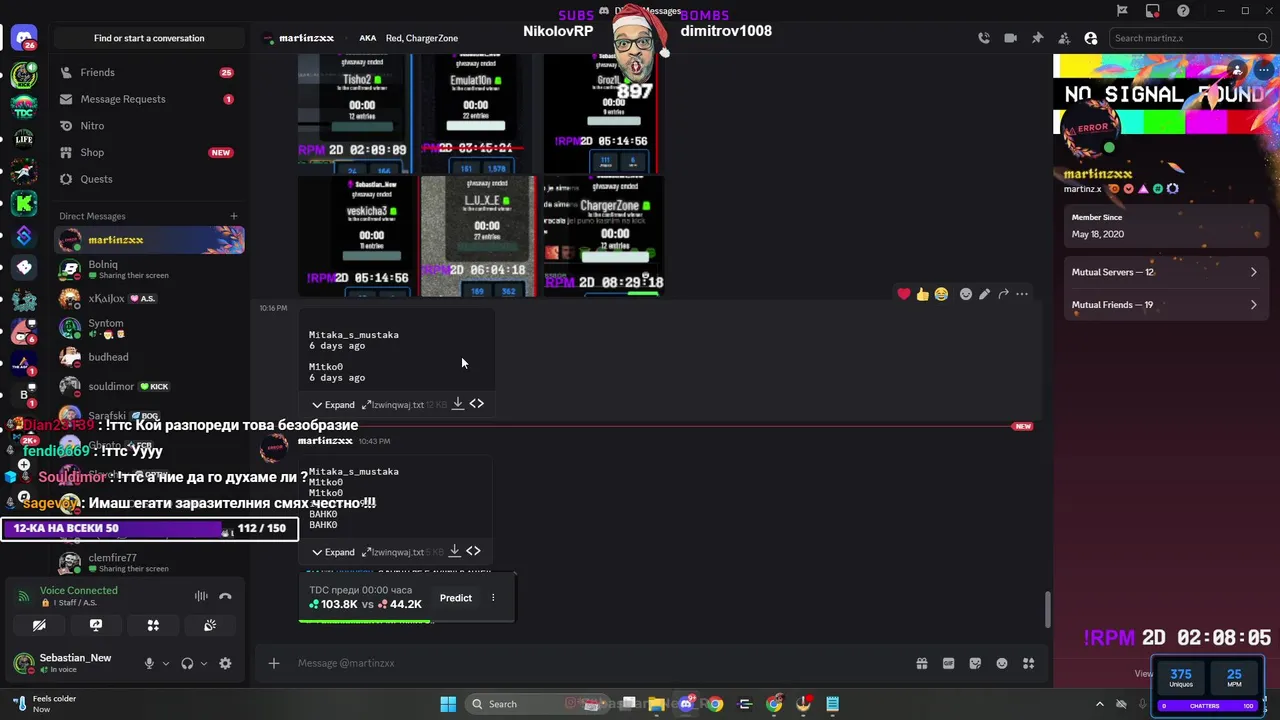Click the Message @martinzxx input box
The image size is (1280, 720).
tap(600, 663)
